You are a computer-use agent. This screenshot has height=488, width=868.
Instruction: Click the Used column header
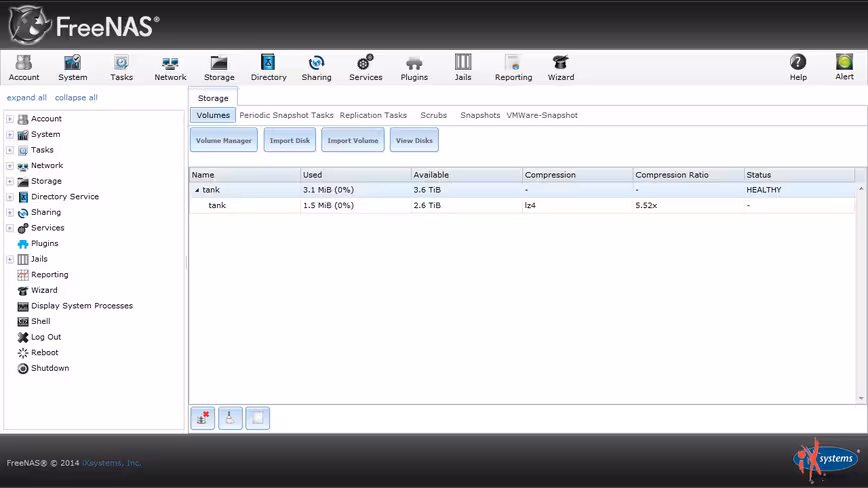[355, 175]
